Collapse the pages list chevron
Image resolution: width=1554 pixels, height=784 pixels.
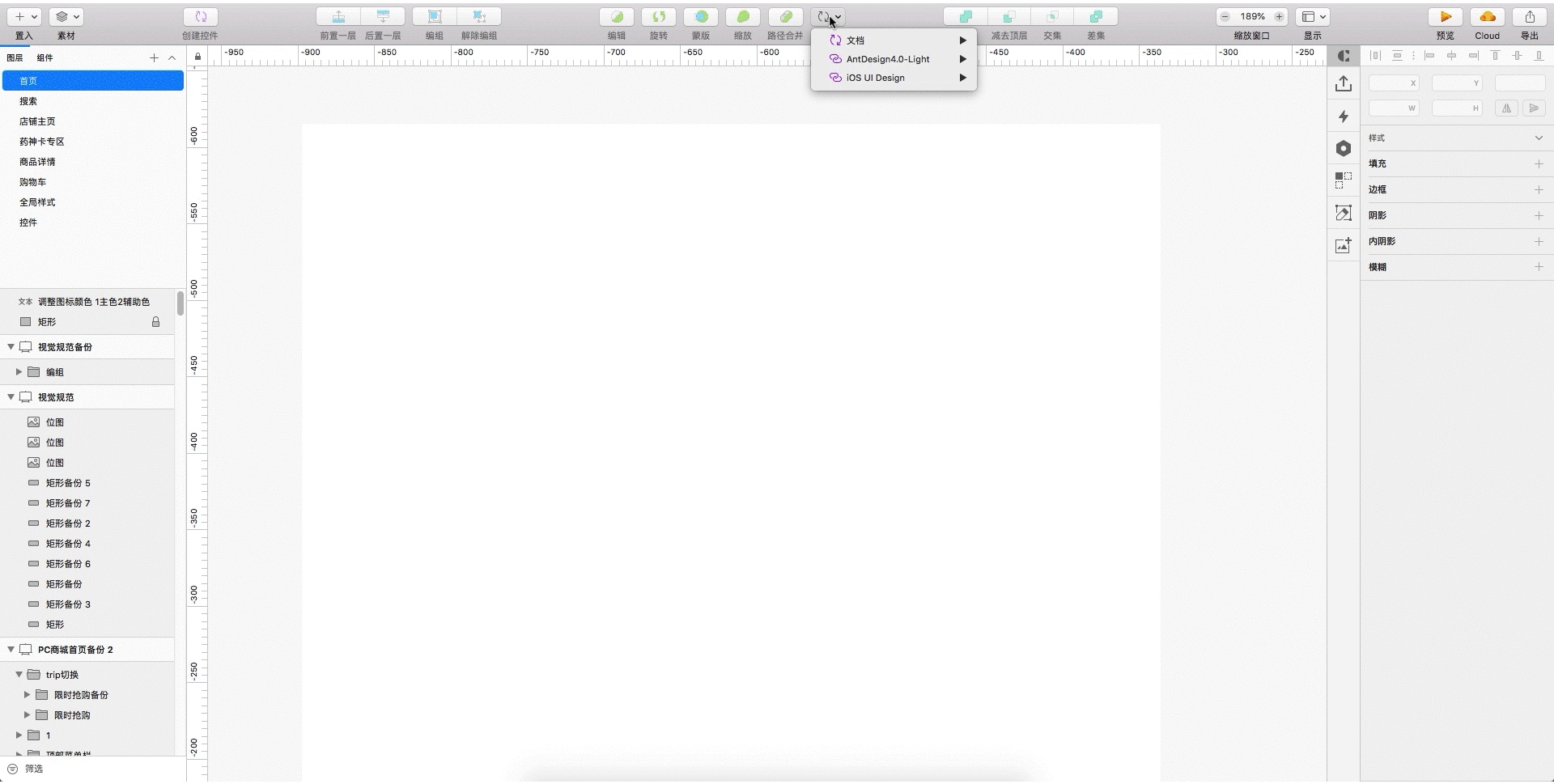coord(172,58)
